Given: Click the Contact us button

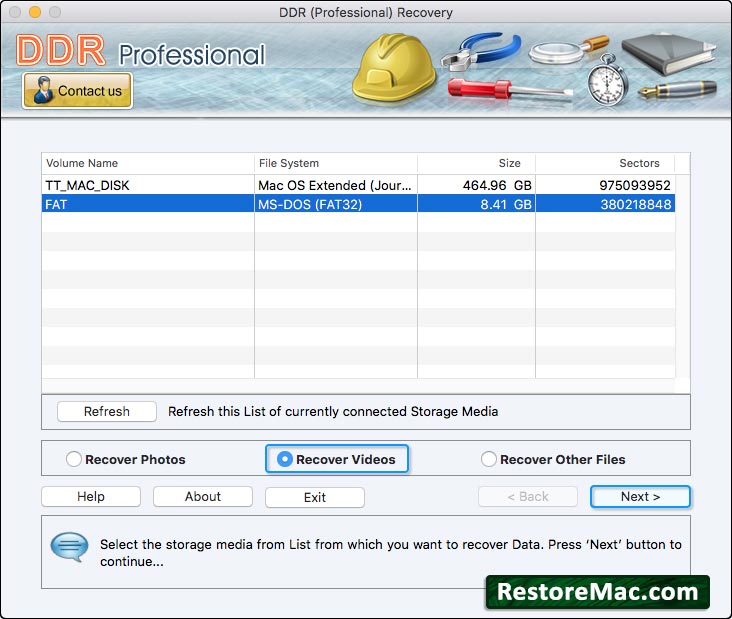Looking at the screenshot, I should 77,91.
